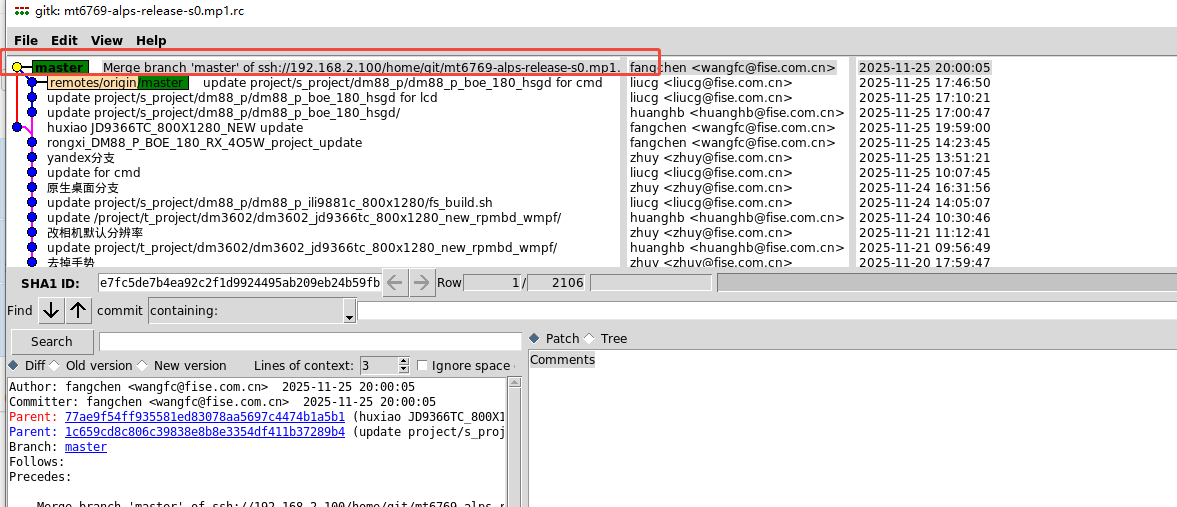Follow the master Branch link in the diff pane

(x=86, y=447)
